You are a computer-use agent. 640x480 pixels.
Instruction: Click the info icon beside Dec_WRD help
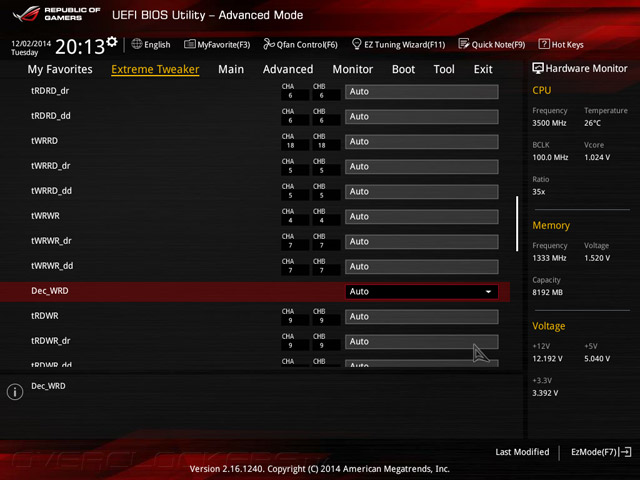tap(15, 392)
